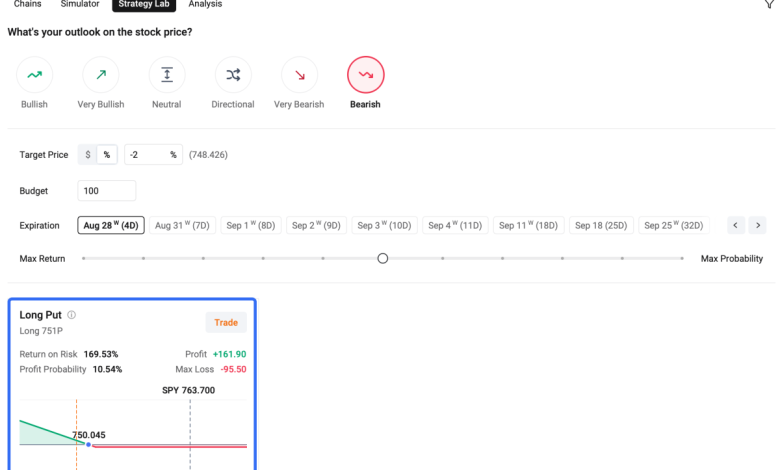Viewport: 780px width, 470px height.
Task: Go to the Analysis tab
Action: [x=205, y=4]
